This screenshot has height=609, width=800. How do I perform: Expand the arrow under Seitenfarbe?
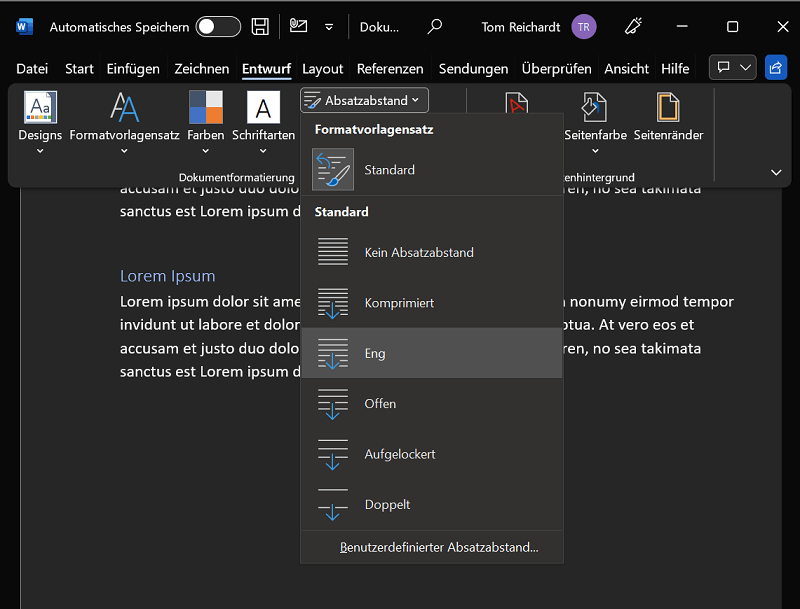595,151
